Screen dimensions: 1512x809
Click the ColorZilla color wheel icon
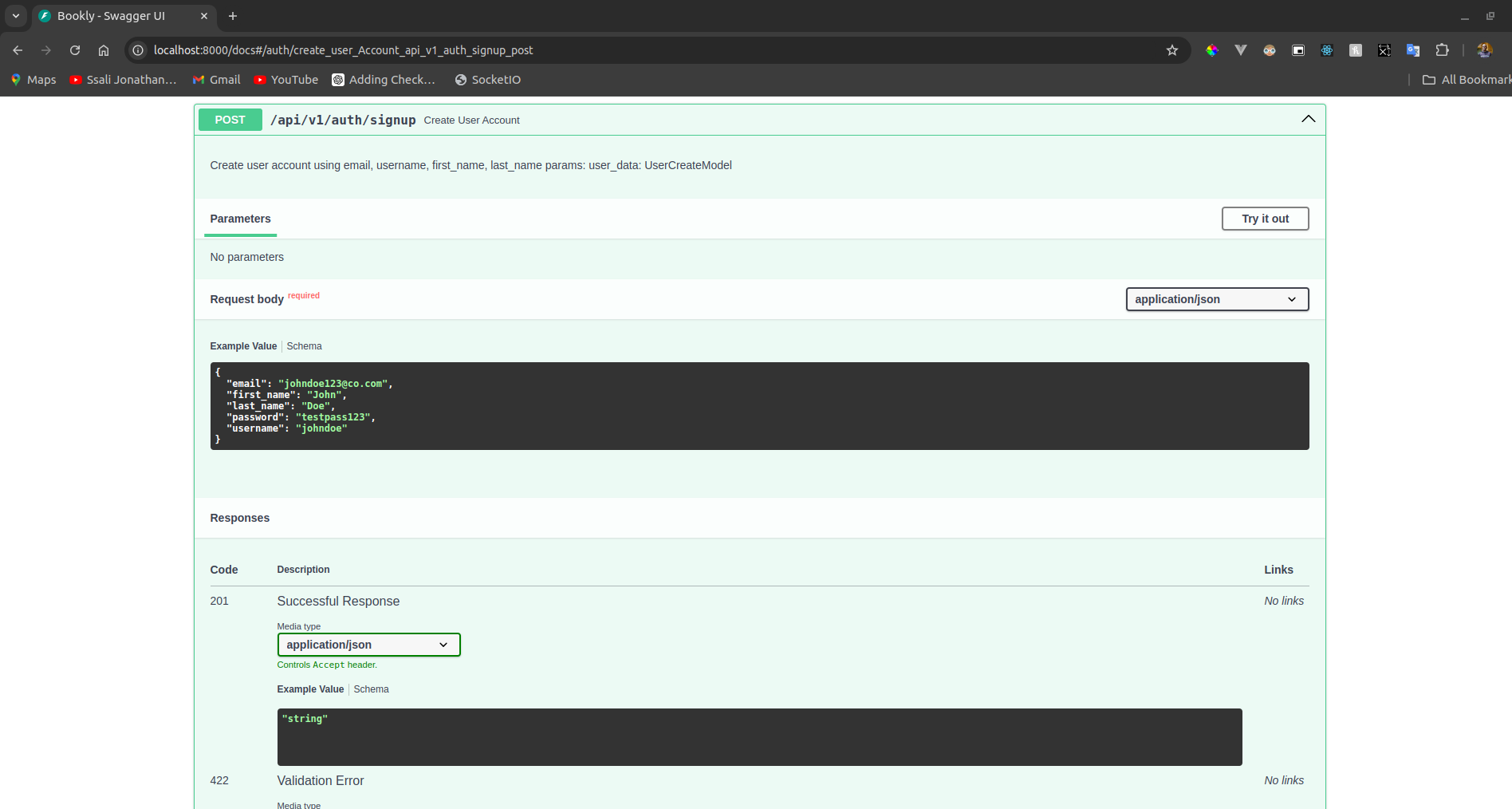(x=1212, y=50)
